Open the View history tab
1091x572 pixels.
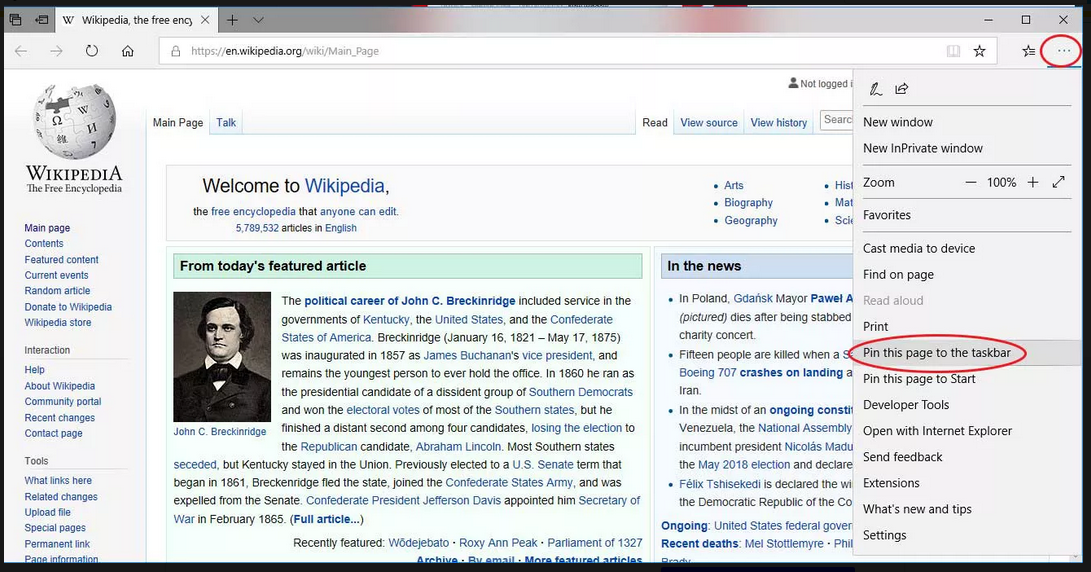point(779,122)
